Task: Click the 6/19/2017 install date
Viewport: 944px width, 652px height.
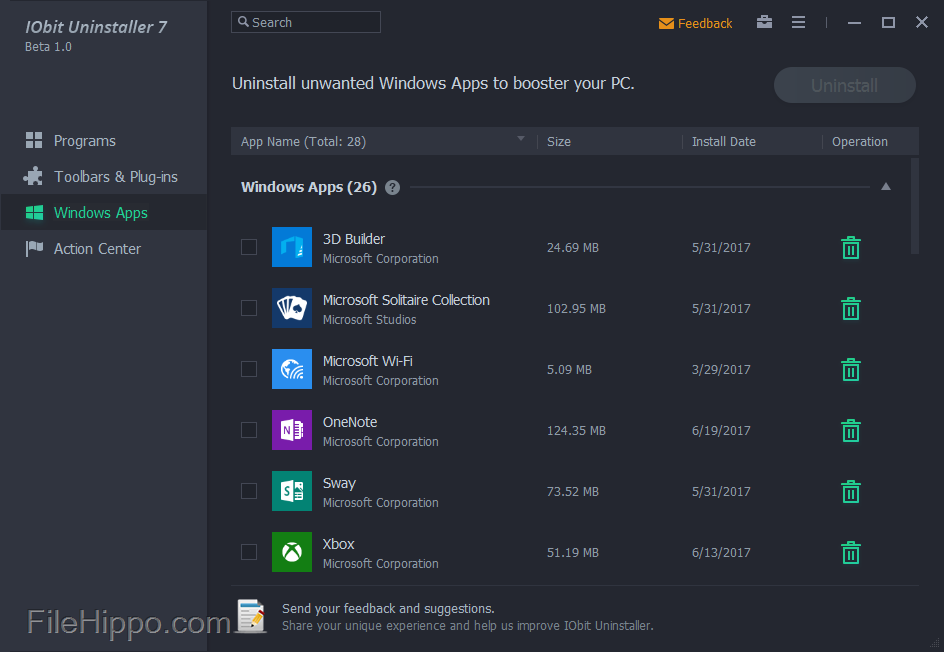Action: [x=721, y=430]
